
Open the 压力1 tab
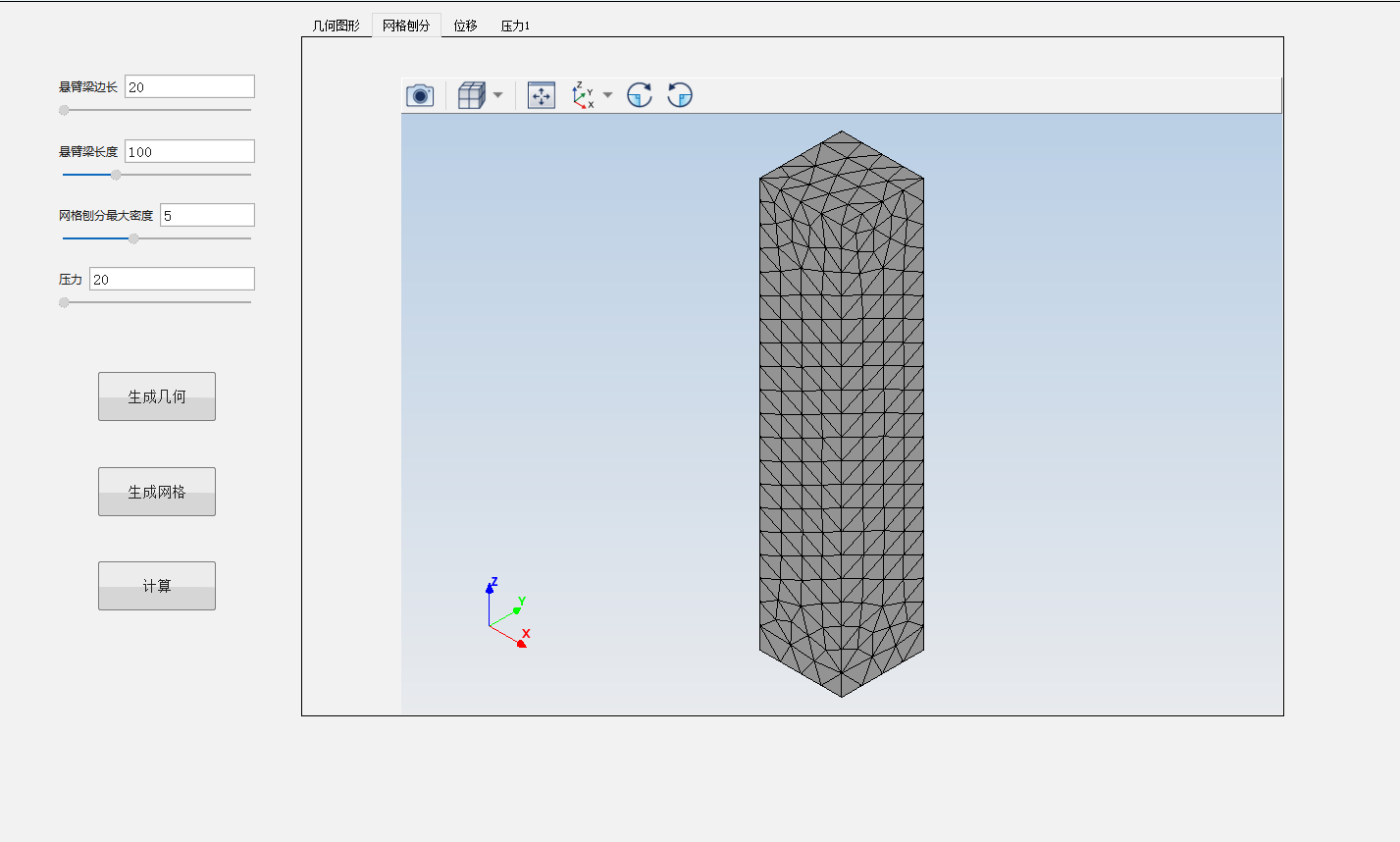515,26
